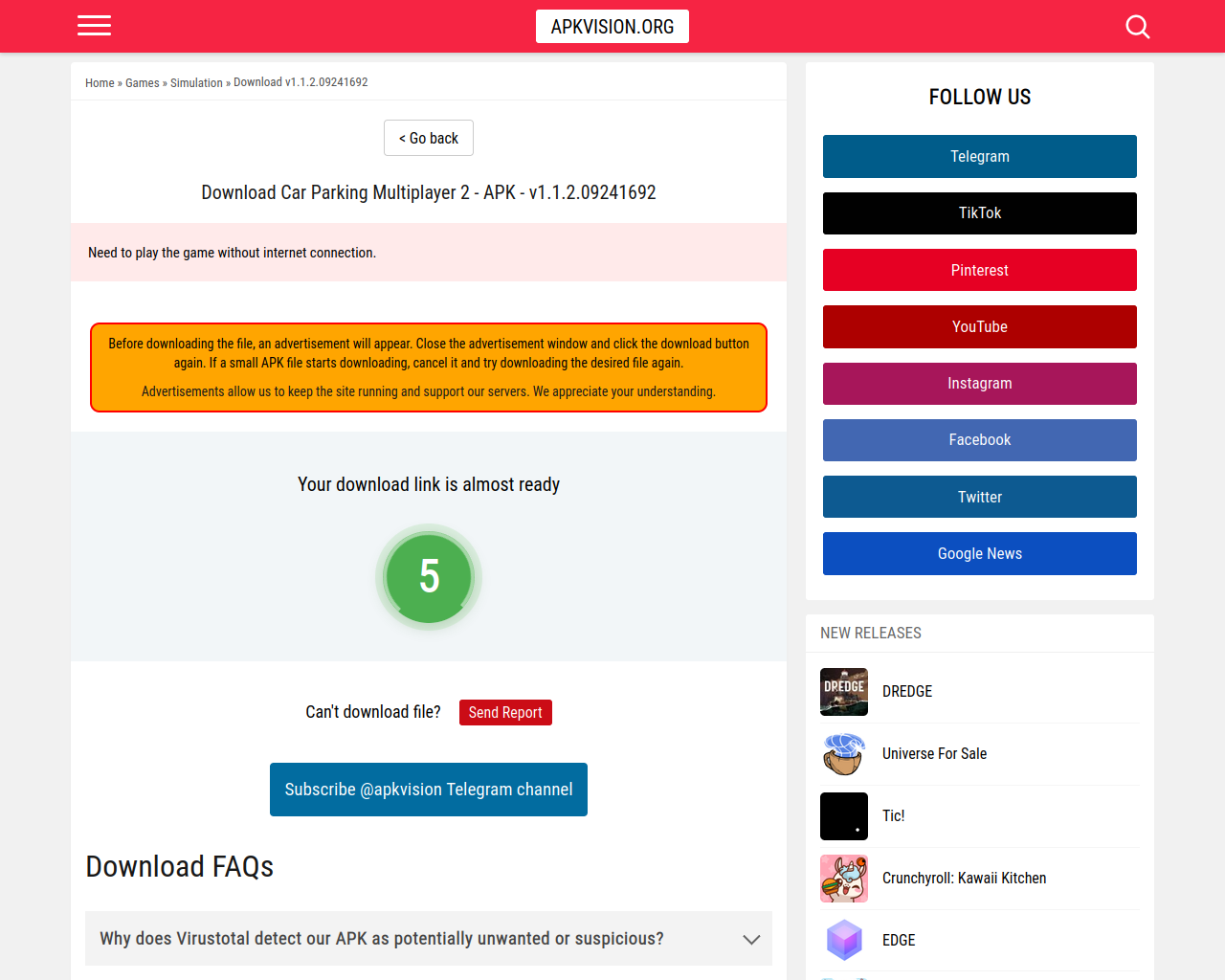Click the EDGE game cube thumbnail

click(844, 941)
